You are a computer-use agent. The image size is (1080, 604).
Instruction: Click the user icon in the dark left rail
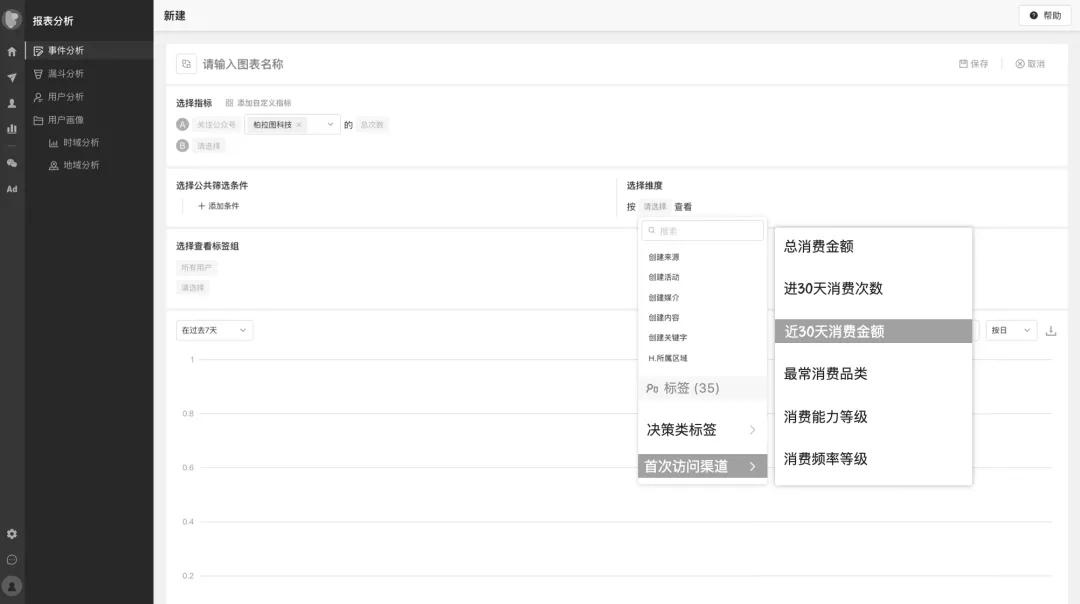tap(11, 101)
